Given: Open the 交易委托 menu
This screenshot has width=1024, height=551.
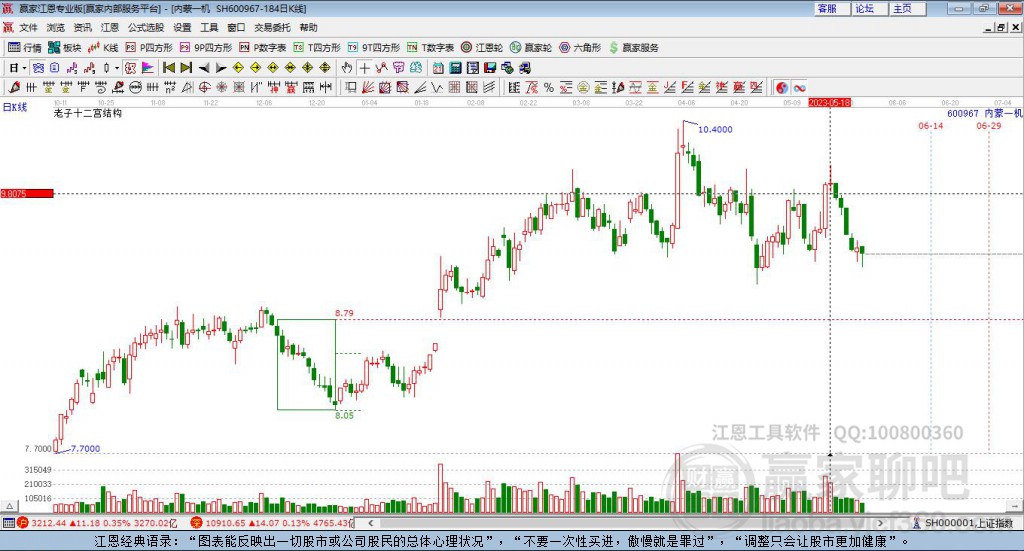Looking at the screenshot, I should pos(272,27).
